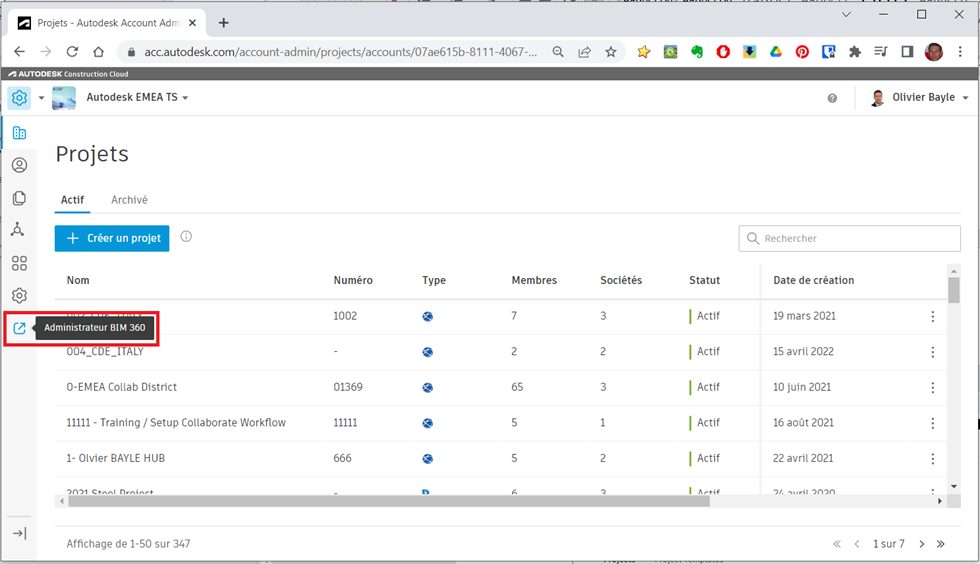Viewport: 980px width, 564px height.
Task: Click the Membres column header
Action: [534, 280]
